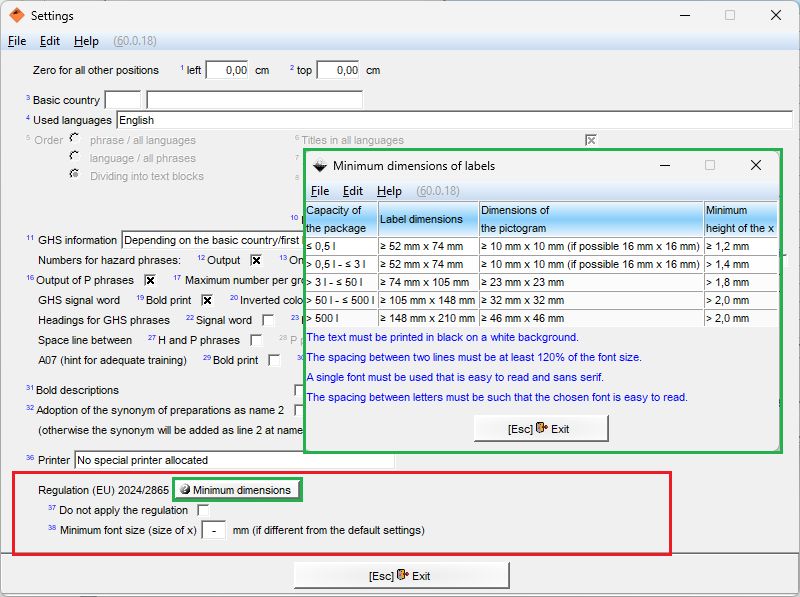Toggle Bold print for GHS signal word
Screen dimensions: 800x597
click(207, 300)
